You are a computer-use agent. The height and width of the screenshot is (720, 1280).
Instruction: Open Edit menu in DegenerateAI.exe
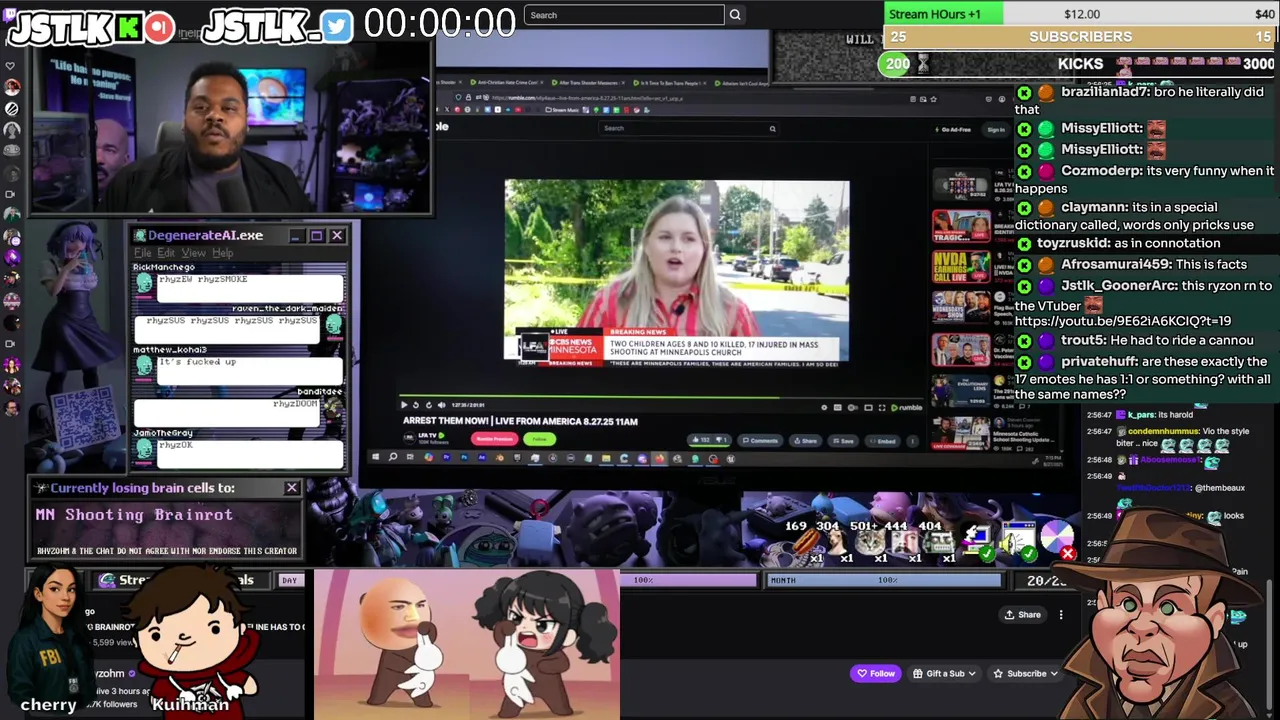[165, 253]
